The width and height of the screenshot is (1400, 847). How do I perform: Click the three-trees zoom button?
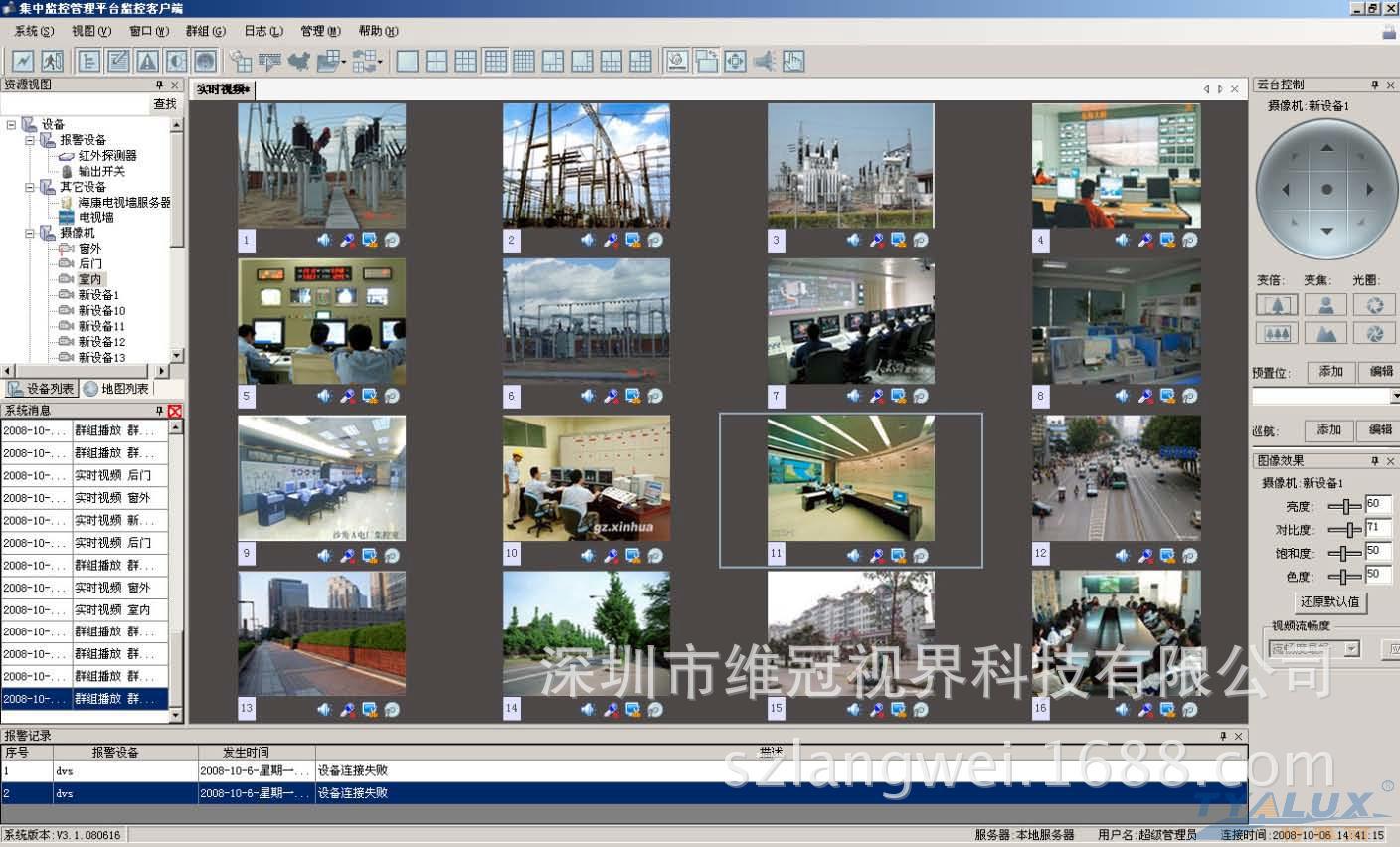[x=1276, y=333]
